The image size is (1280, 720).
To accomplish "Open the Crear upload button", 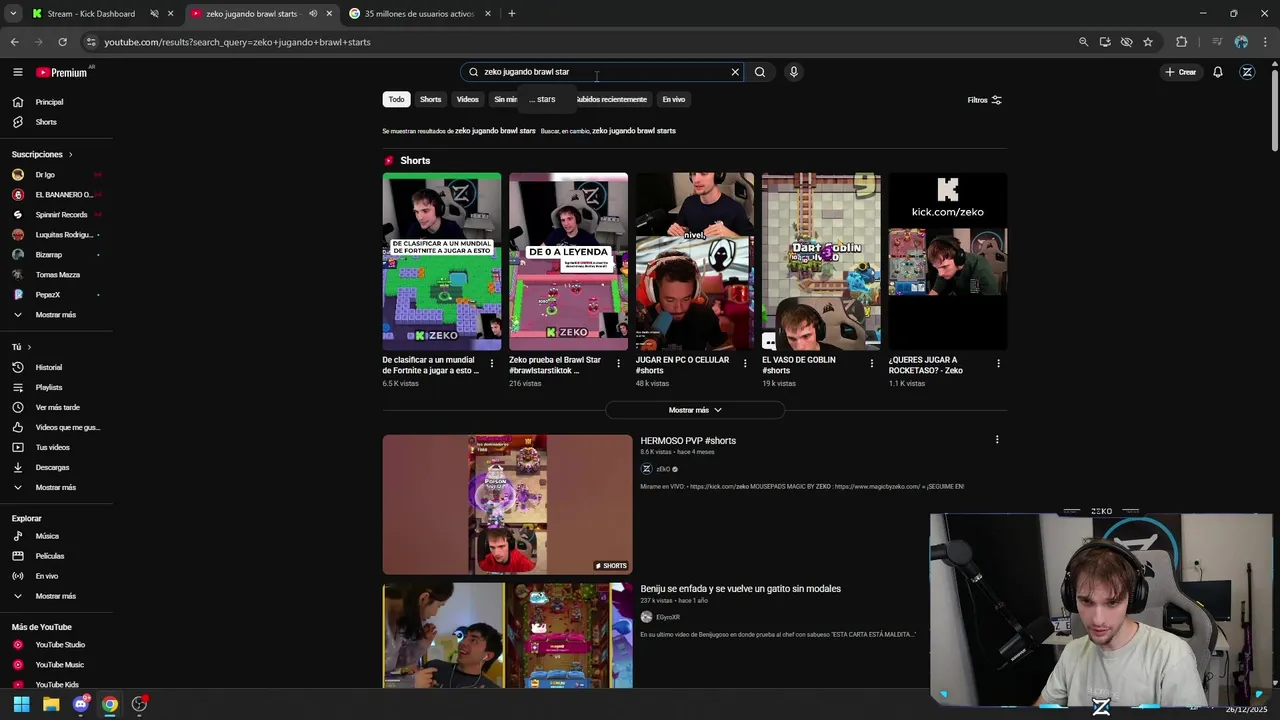I will coord(1181,72).
